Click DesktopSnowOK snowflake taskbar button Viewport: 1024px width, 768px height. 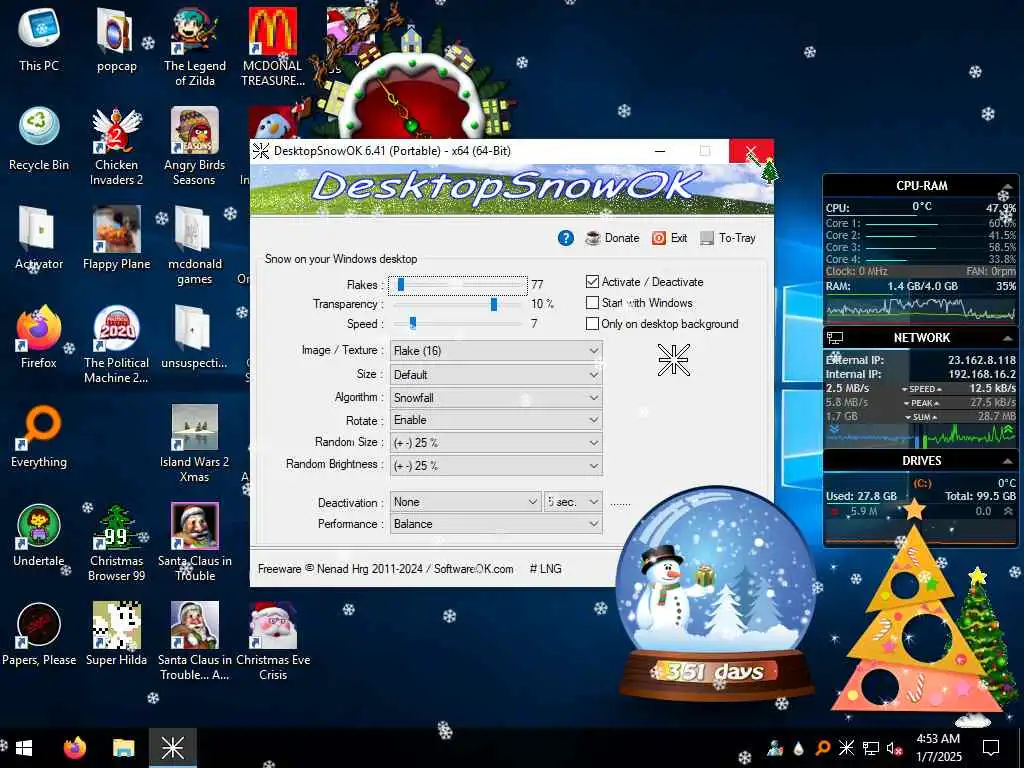[173, 748]
